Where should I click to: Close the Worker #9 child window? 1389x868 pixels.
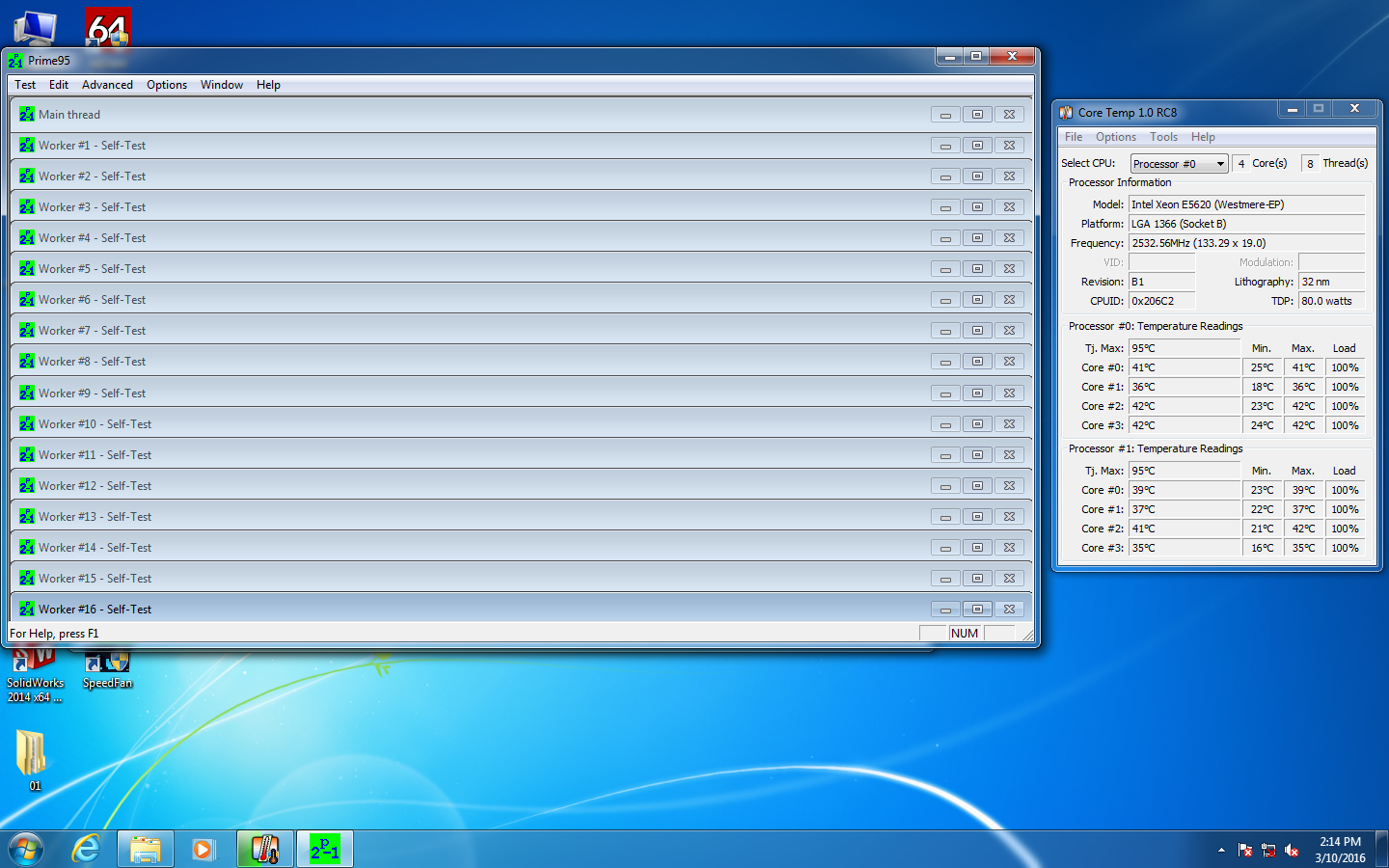(x=1009, y=393)
